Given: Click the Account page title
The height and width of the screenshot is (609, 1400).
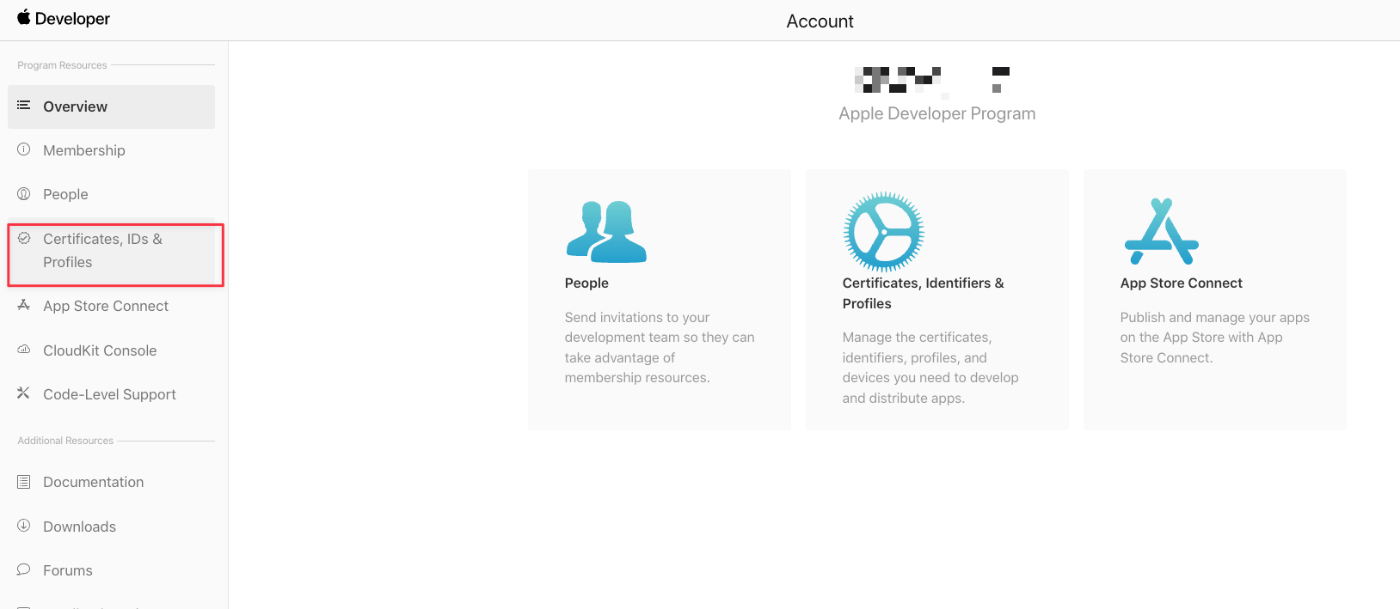Looking at the screenshot, I should (x=820, y=21).
